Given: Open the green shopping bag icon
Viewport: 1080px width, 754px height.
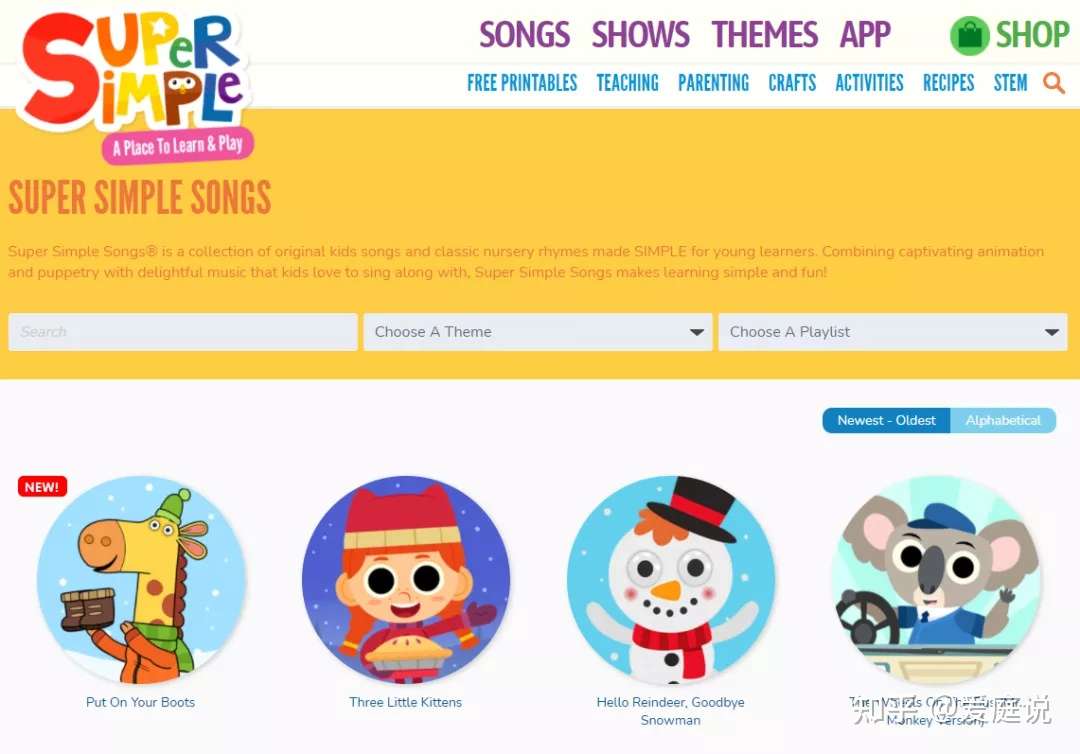Looking at the screenshot, I should click(969, 35).
